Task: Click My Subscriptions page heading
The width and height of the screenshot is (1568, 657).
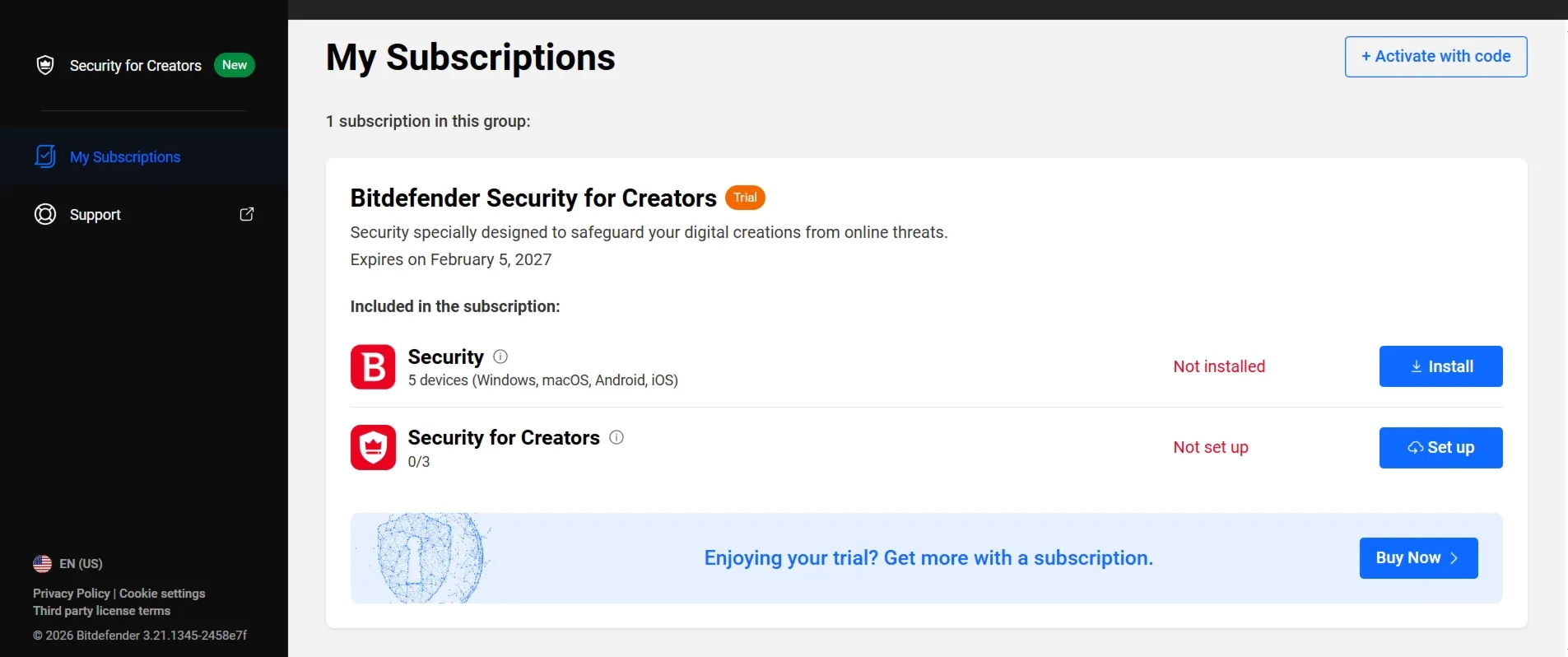Action: pyautogui.click(x=471, y=58)
